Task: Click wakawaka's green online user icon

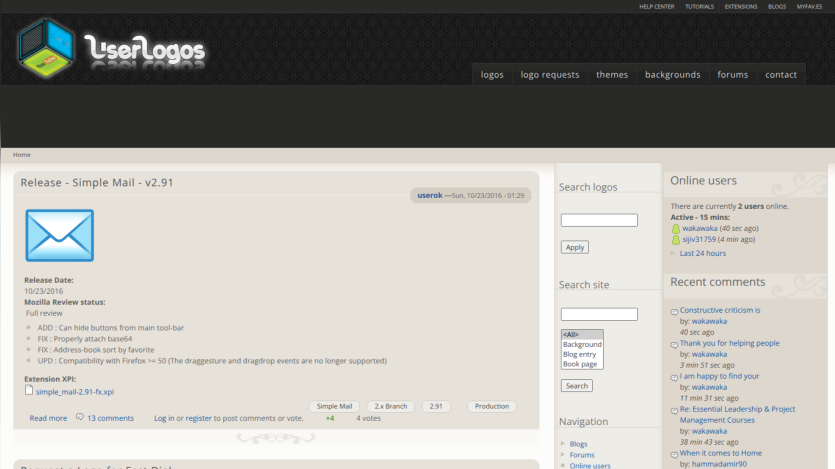Action: (x=675, y=229)
